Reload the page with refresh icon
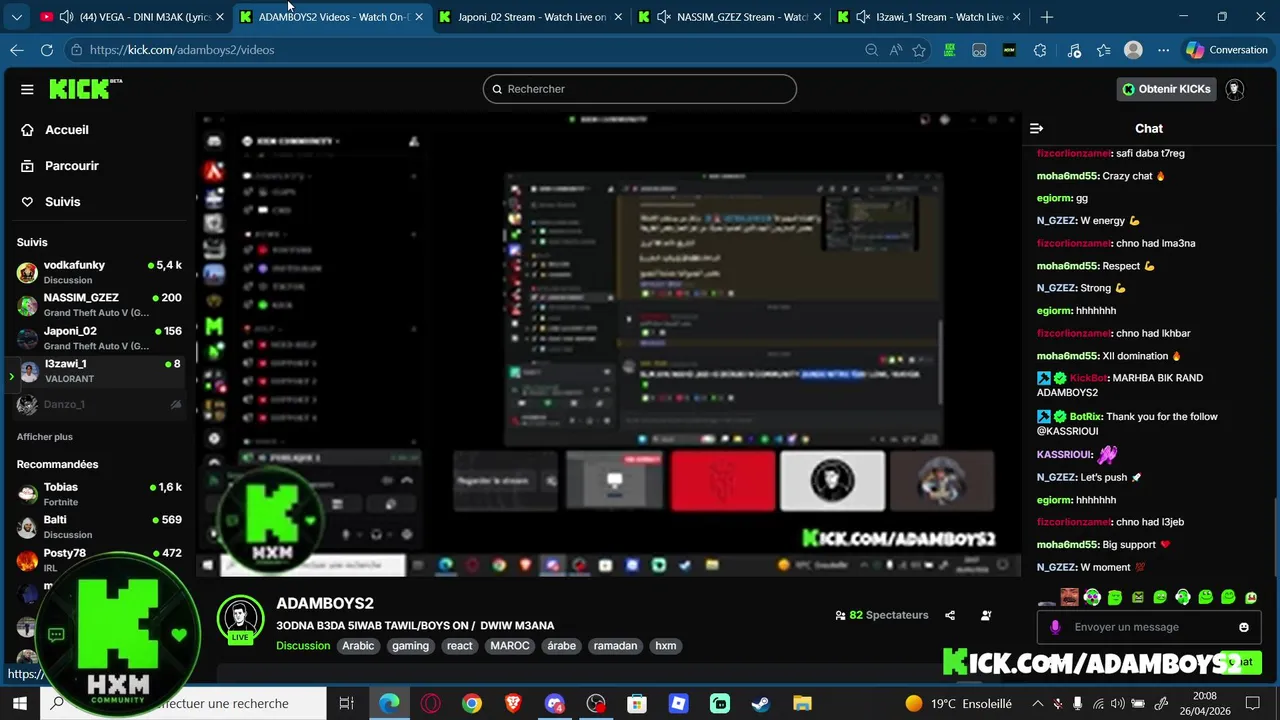 pos(47,50)
